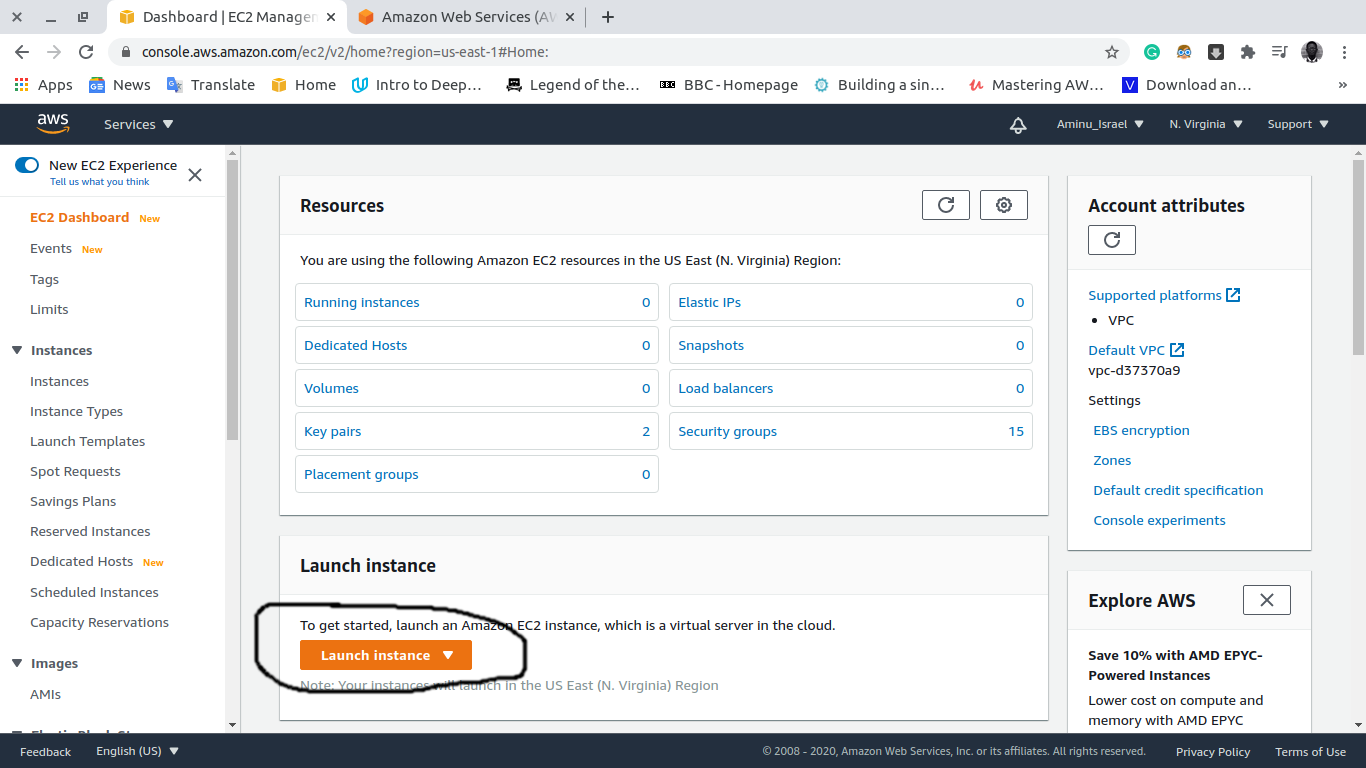Refresh the Account attributes panel

click(x=1112, y=240)
